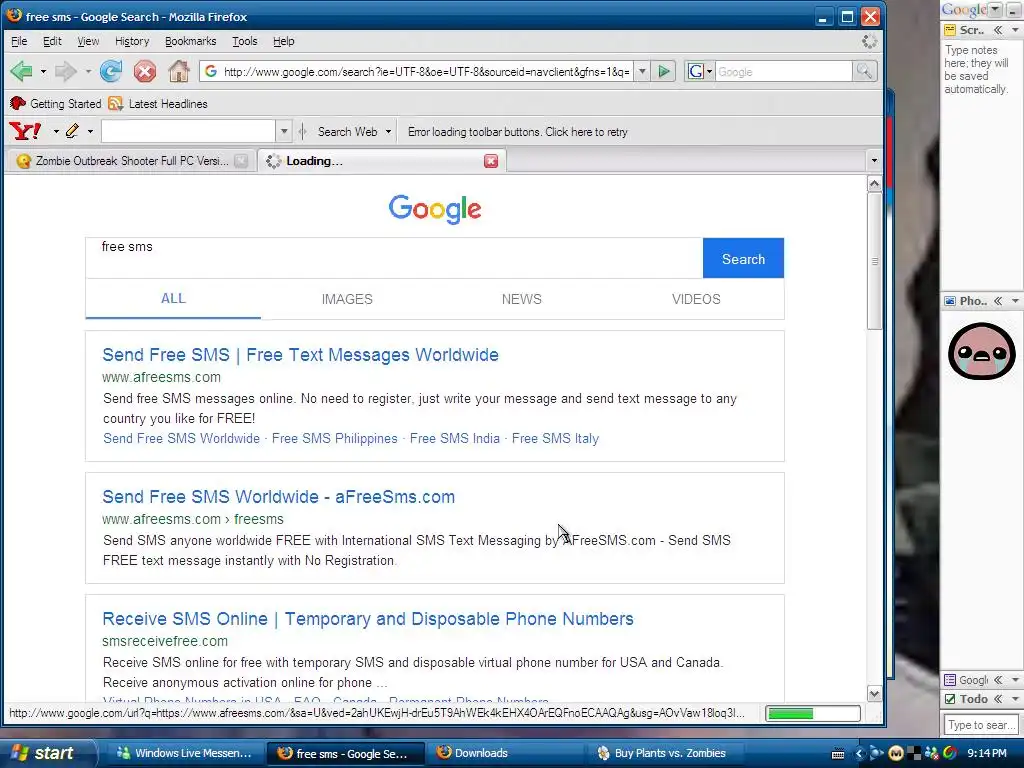Click the Photos gadget icon in sidebar
This screenshot has height=768, width=1024.
tap(950, 301)
